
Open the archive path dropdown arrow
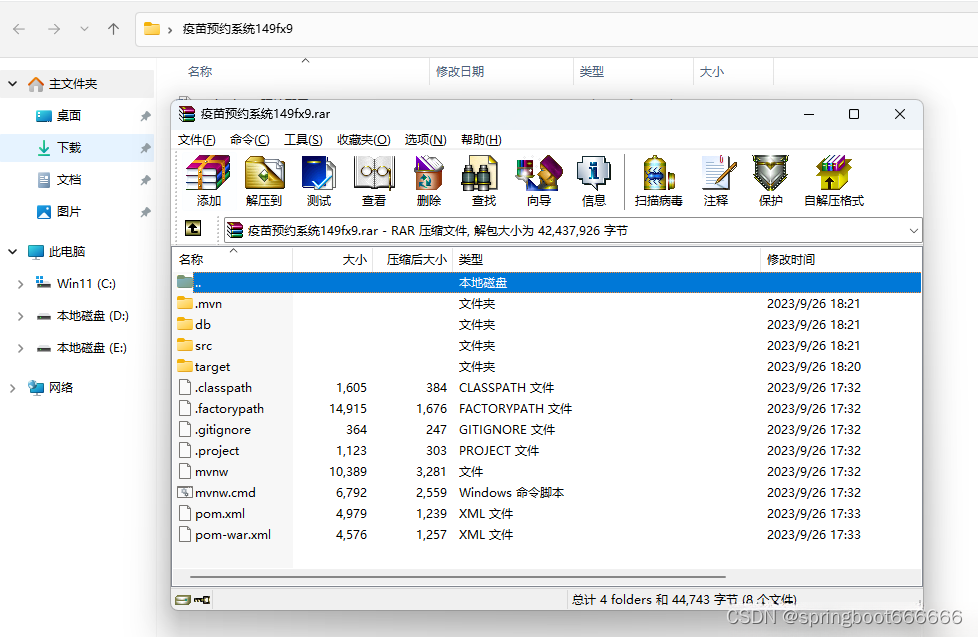(x=913, y=231)
